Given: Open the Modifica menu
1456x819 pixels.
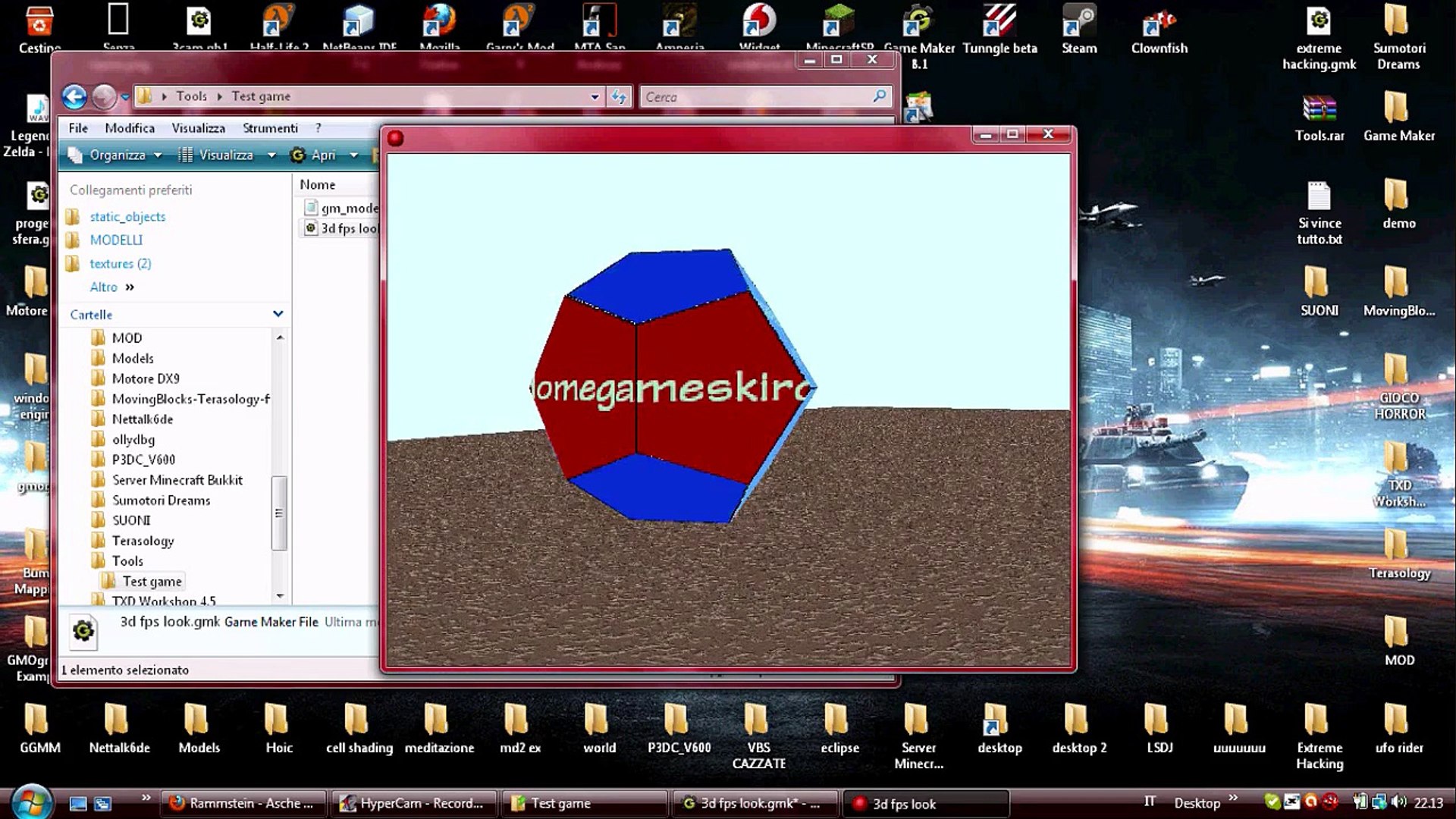Looking at the screenshot, I should [x=130, y=128].
